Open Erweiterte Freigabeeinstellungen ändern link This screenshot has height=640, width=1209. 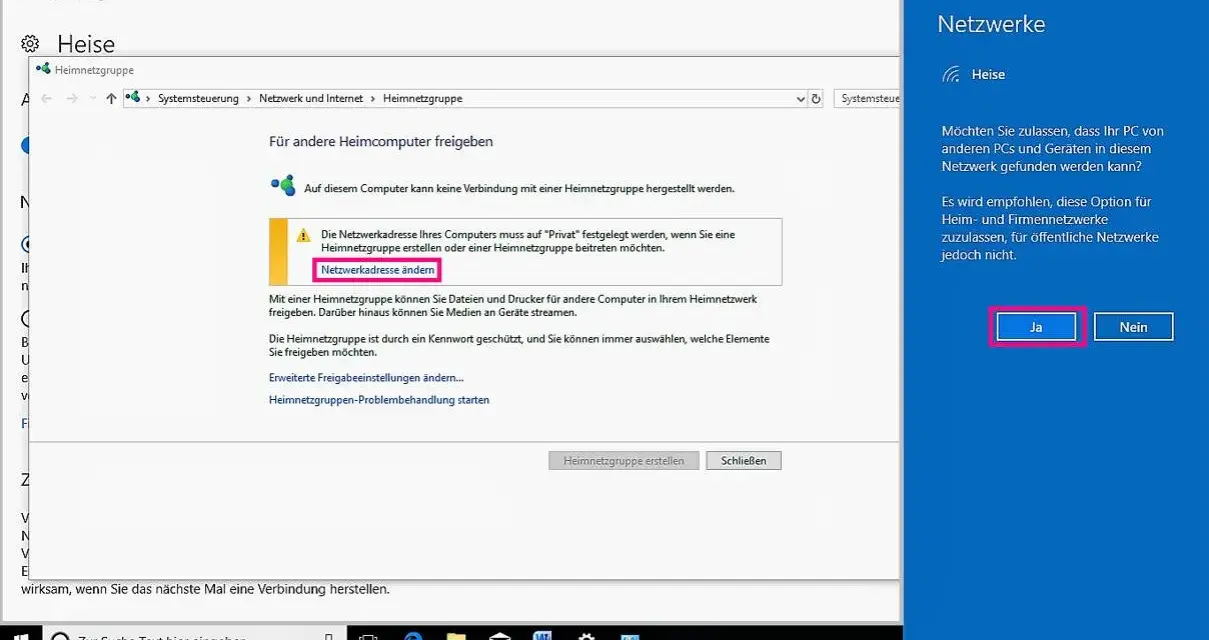point(366,378)
